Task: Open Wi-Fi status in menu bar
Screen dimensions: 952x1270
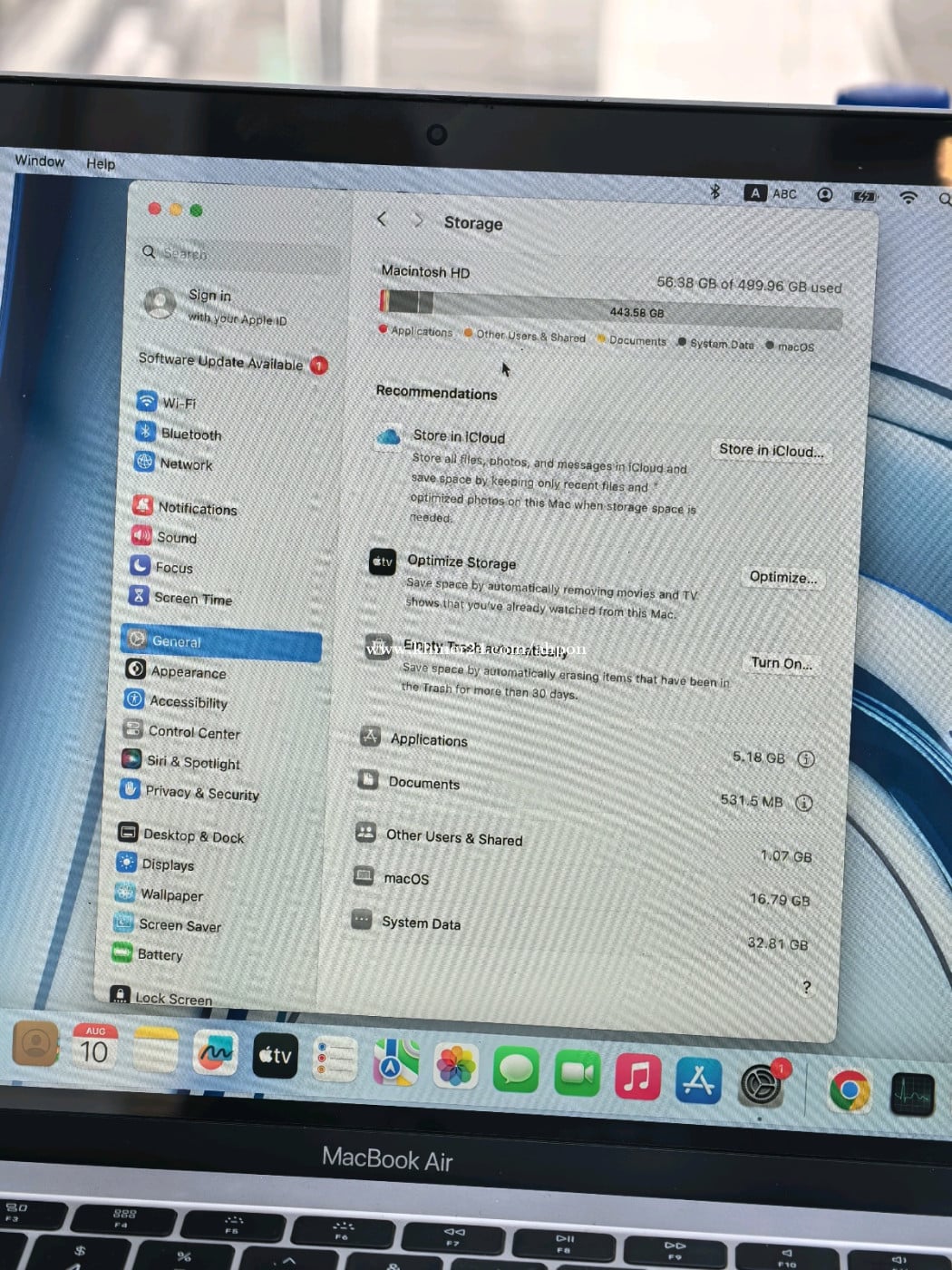Action: tap(908, 197)
